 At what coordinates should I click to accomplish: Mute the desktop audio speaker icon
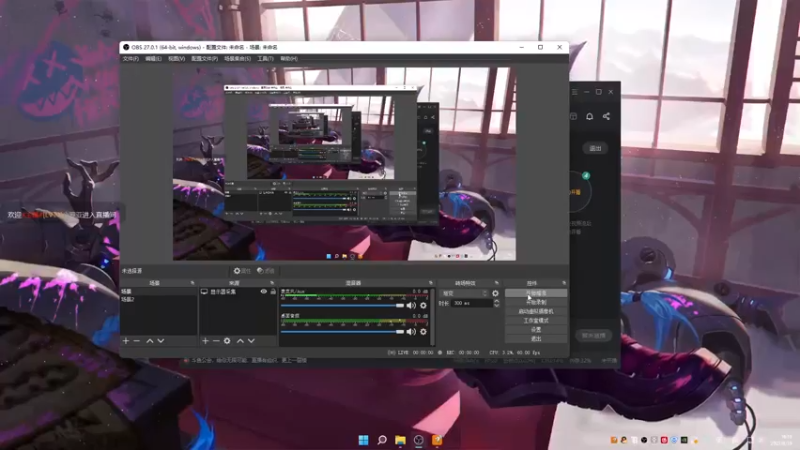coord(411,332)
